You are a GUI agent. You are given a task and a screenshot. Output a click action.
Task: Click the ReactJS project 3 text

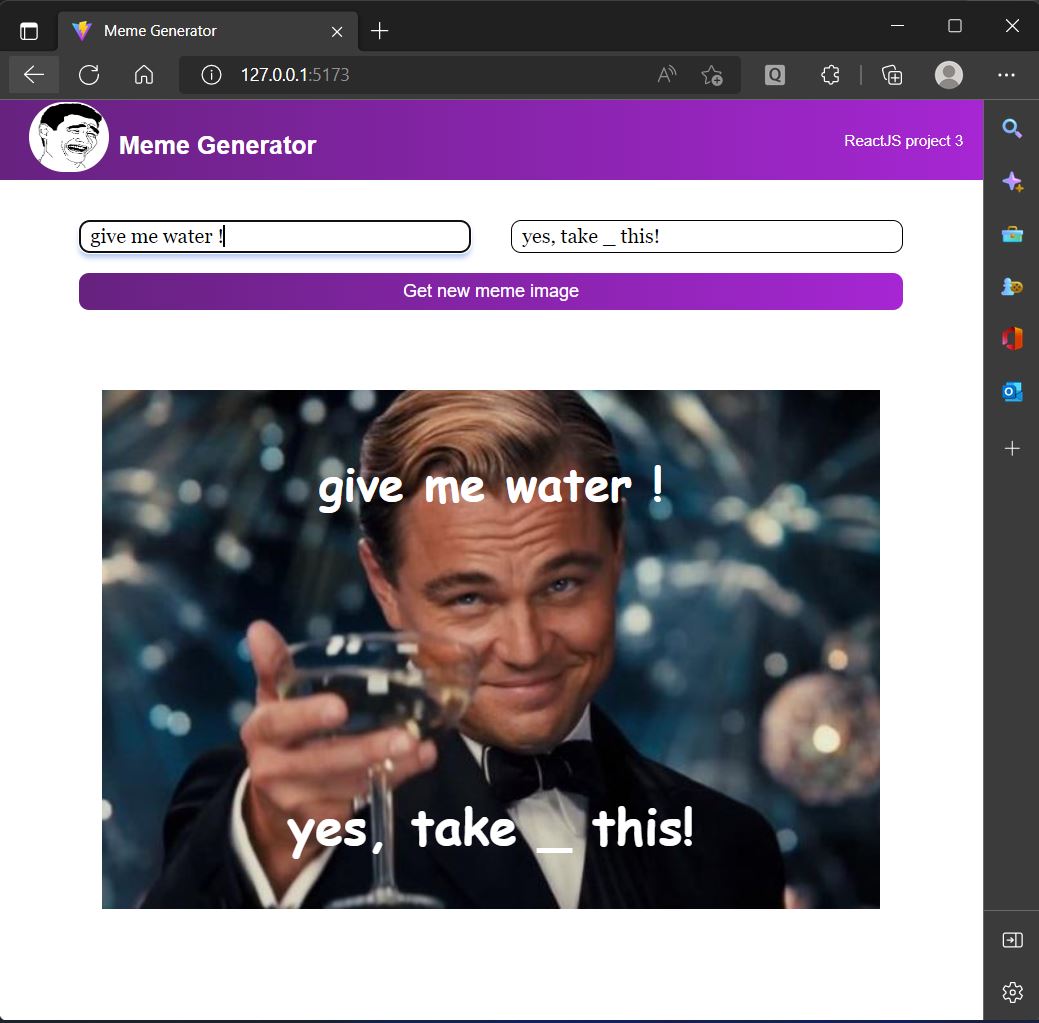pyautogui.click(x=903, y=141)
